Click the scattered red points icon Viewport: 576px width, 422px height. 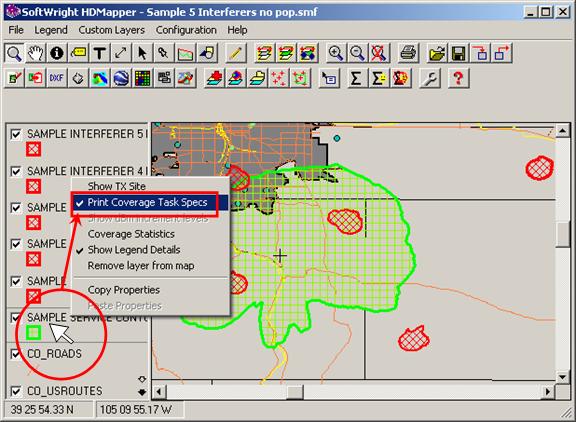tap(278, 78)
